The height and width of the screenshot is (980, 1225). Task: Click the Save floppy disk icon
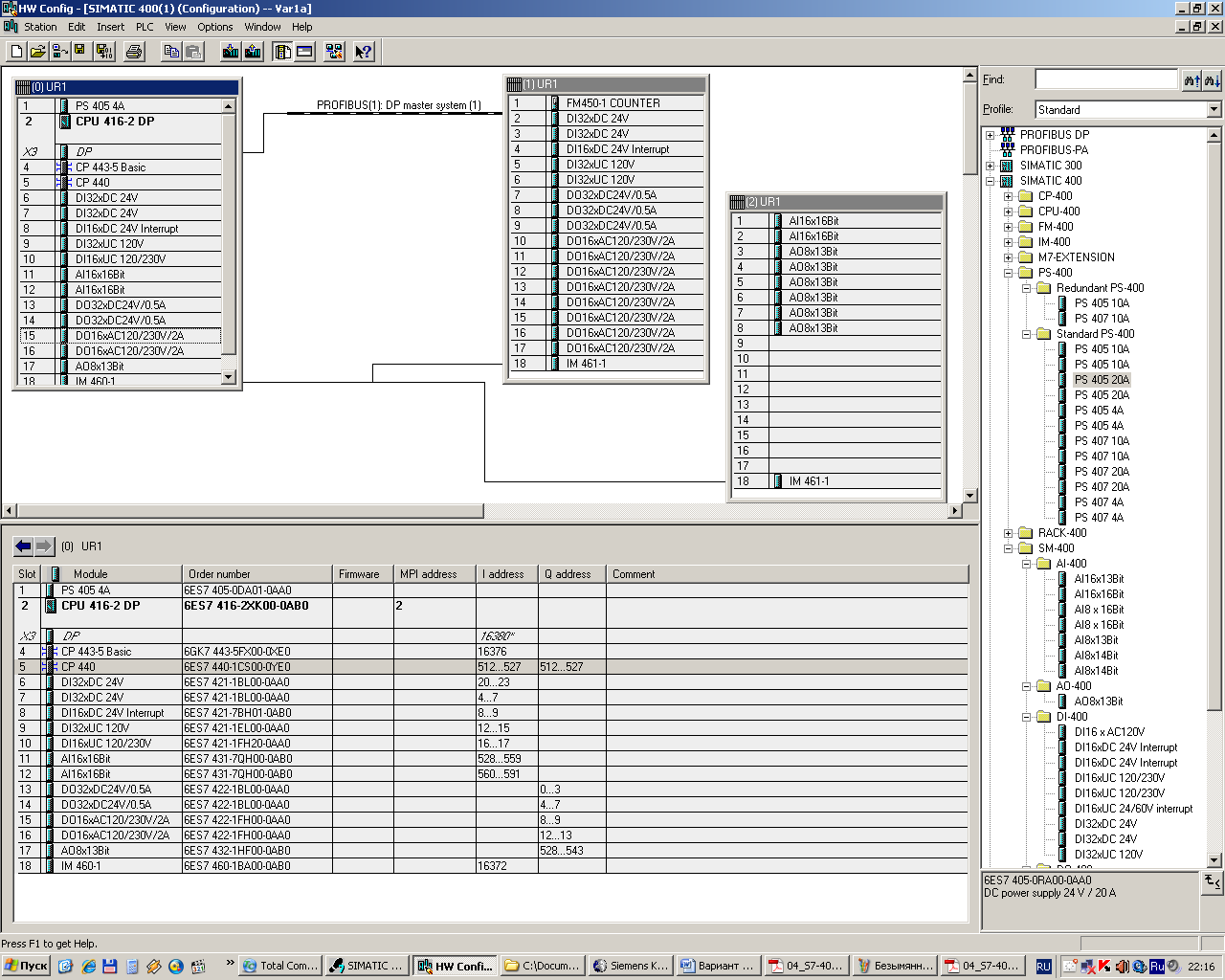[80, 52]
